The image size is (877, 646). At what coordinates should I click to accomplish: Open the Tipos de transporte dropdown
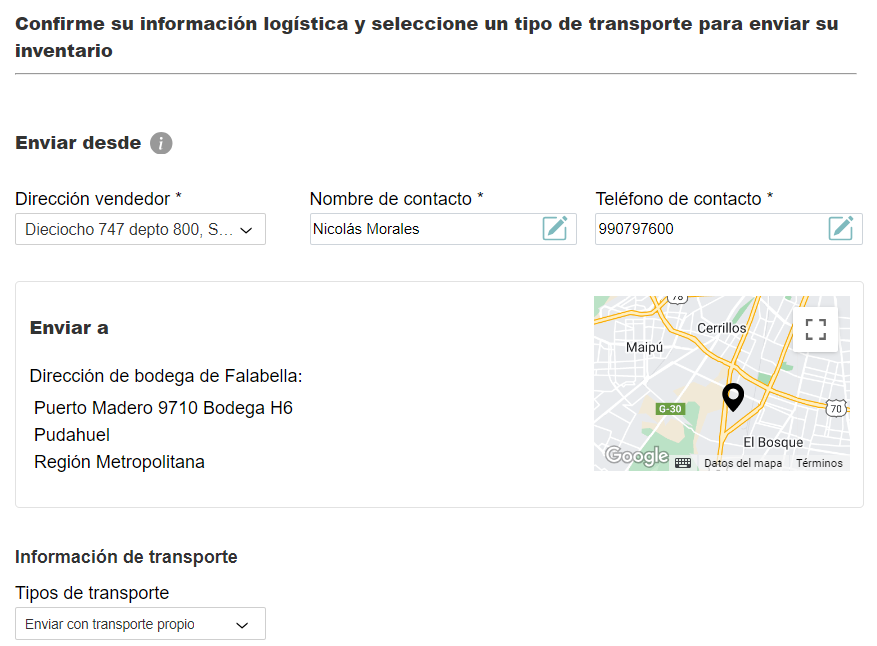[140, 624]
